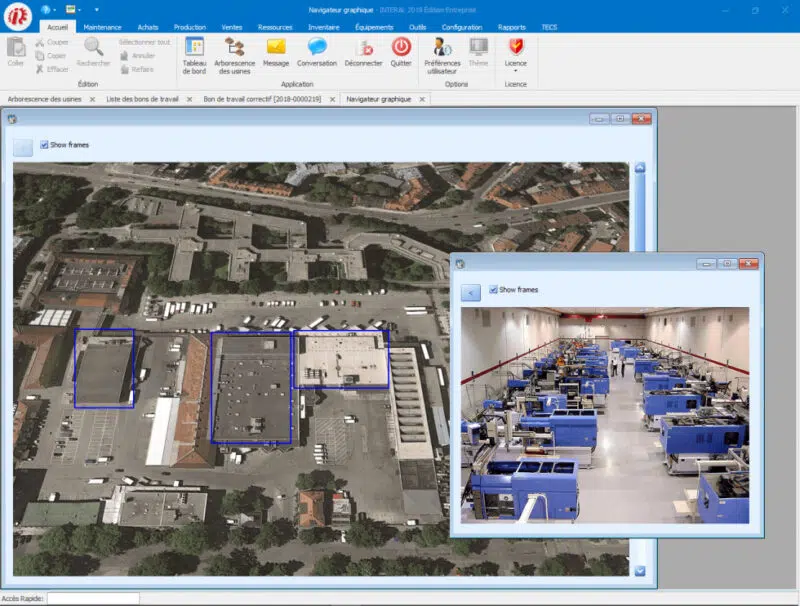800x606 pixels.
Task: Click the leftmost blue frame on the aerial map
Action: 104,368
